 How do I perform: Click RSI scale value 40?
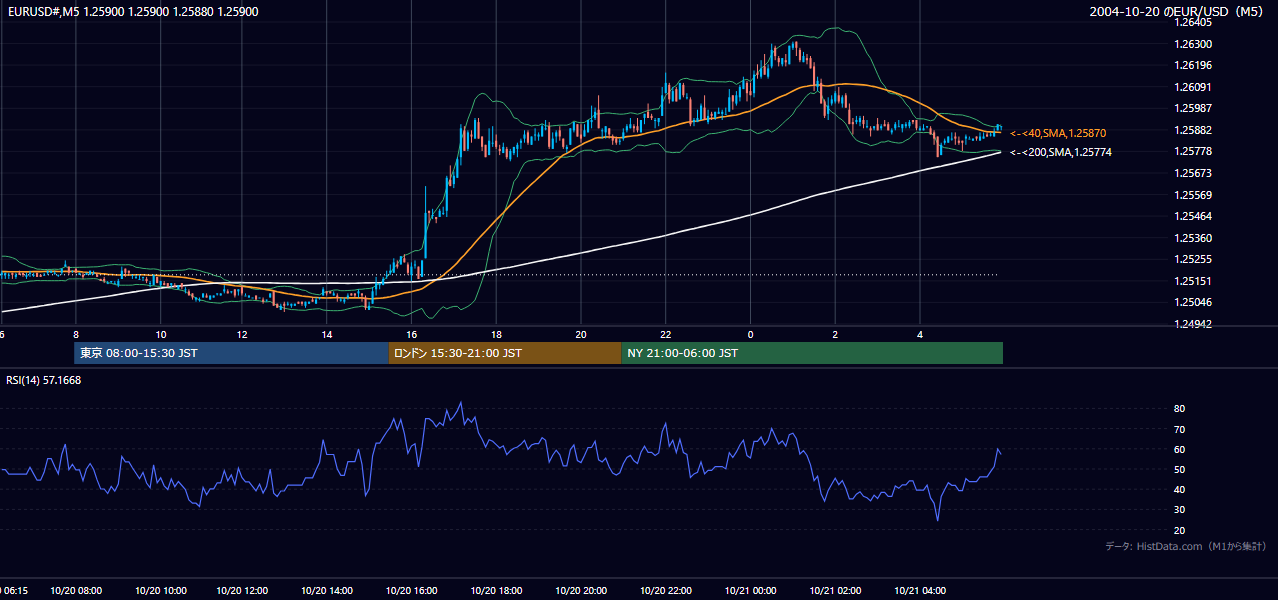point(1179,489)
